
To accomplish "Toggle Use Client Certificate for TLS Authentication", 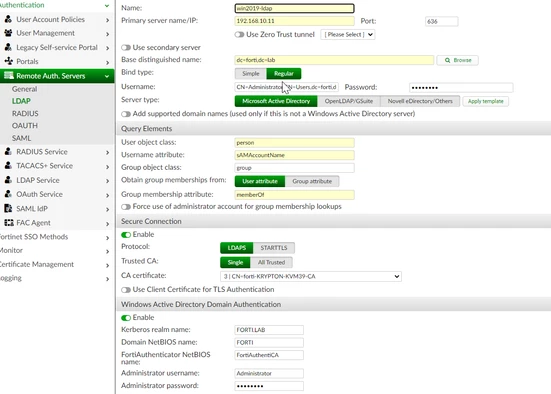I will coord(126,290).
